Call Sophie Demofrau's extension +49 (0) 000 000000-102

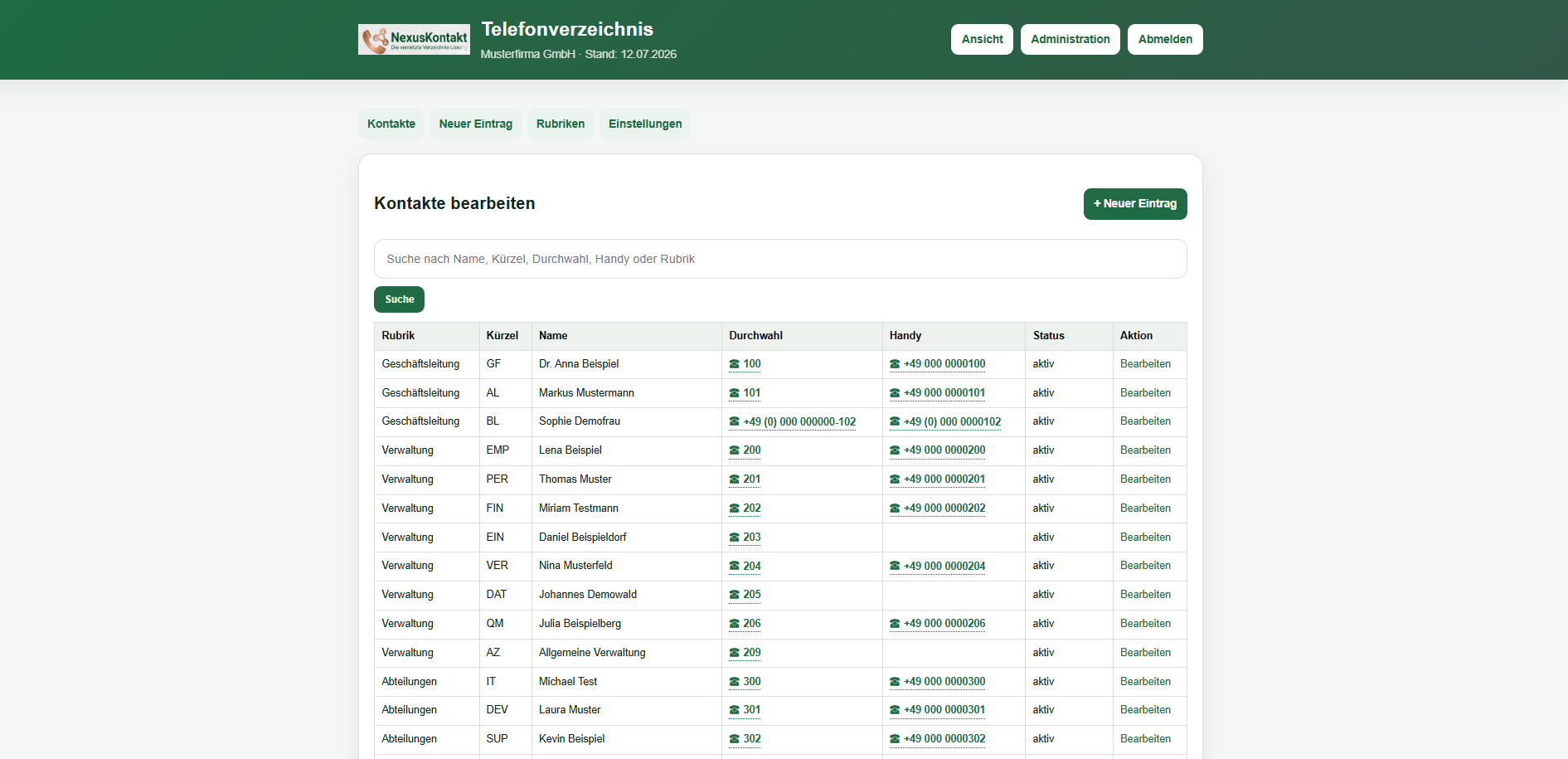coord(793,422)
